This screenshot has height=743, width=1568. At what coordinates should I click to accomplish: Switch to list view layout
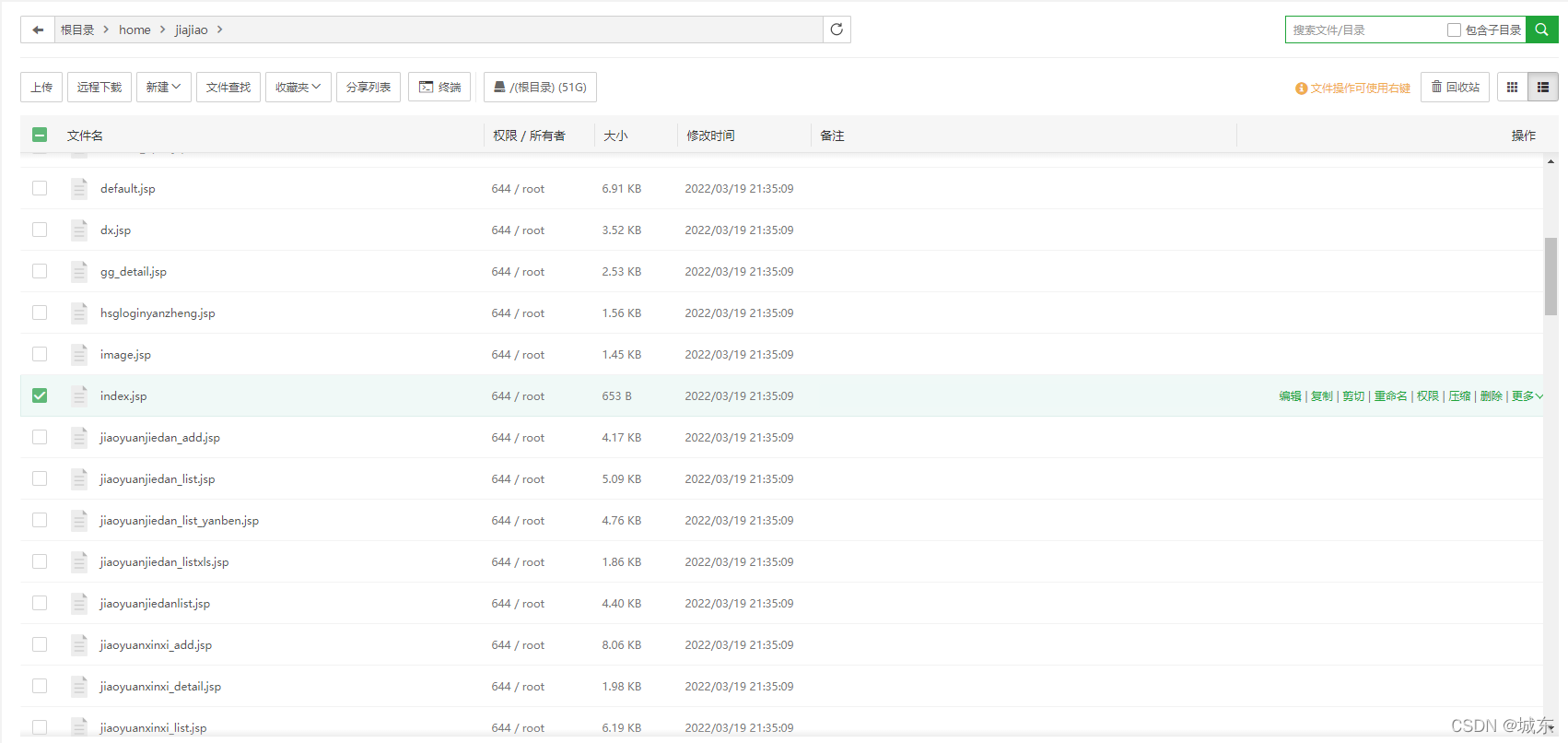tap(1543, 87)
